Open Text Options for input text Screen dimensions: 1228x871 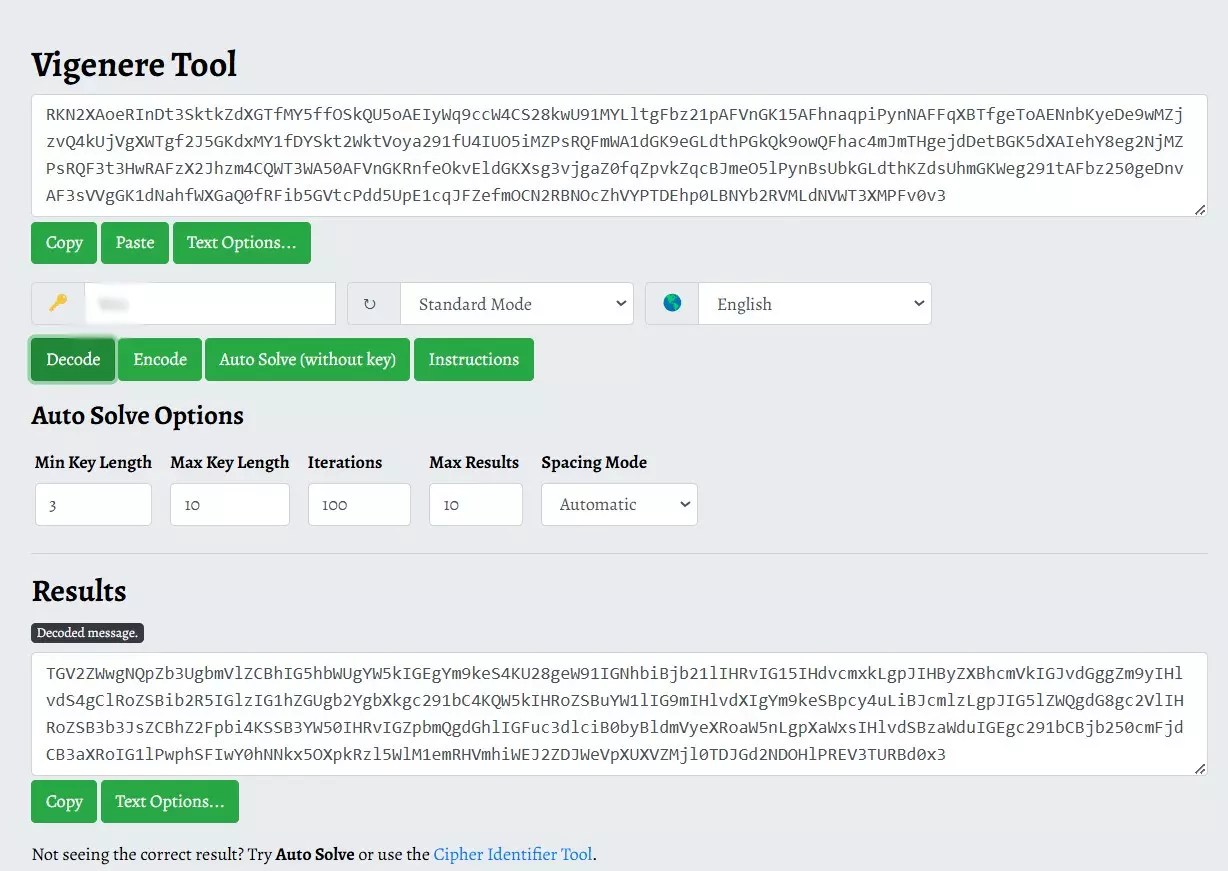(x=241, y=243)
